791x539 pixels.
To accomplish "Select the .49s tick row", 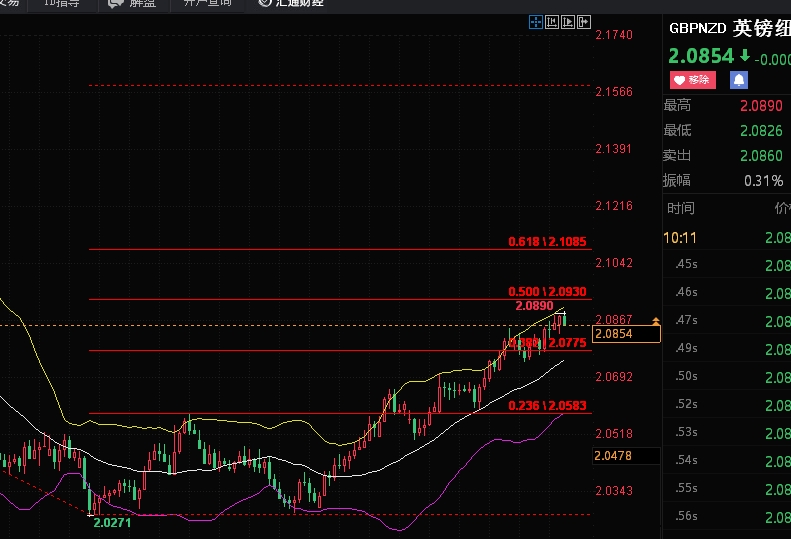I will (727, 348).
